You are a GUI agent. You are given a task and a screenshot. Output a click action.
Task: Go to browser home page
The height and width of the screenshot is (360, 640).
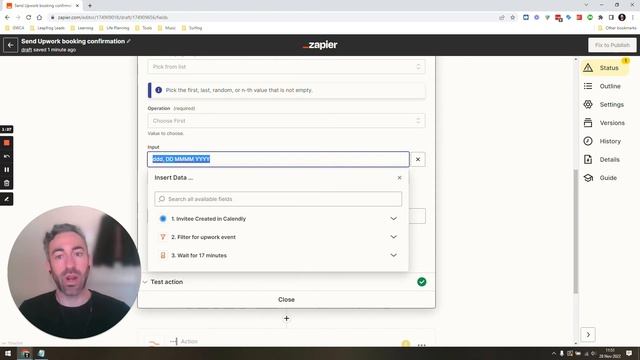pos(39,17)
